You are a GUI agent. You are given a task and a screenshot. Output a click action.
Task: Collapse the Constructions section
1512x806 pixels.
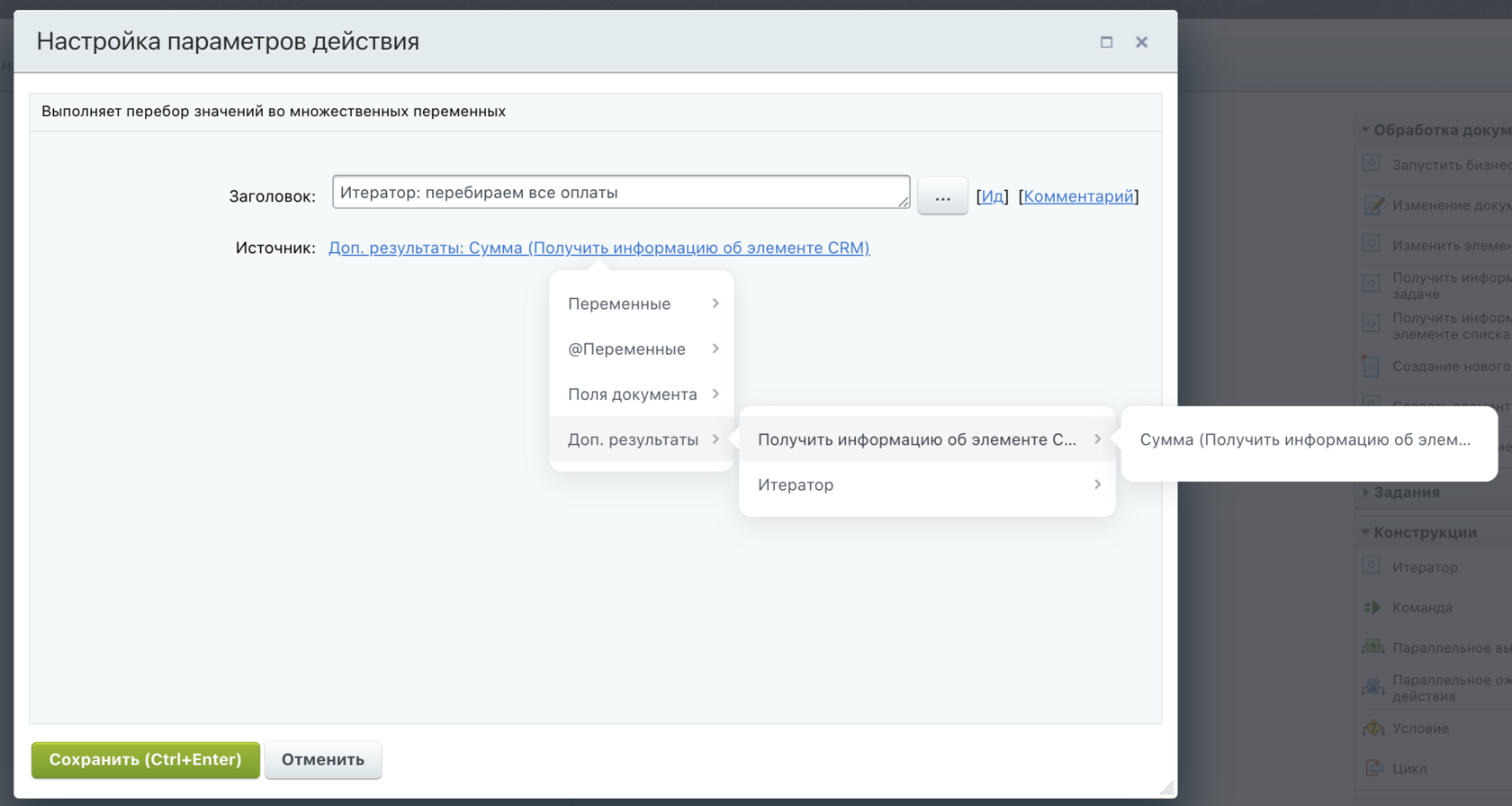coord(1366,532)
